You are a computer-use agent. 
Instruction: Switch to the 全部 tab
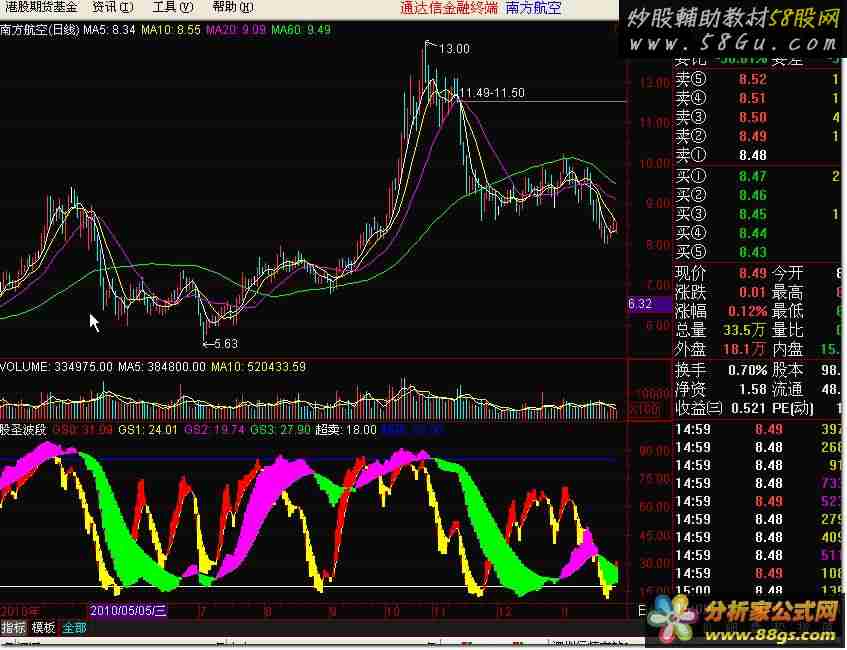74,628
